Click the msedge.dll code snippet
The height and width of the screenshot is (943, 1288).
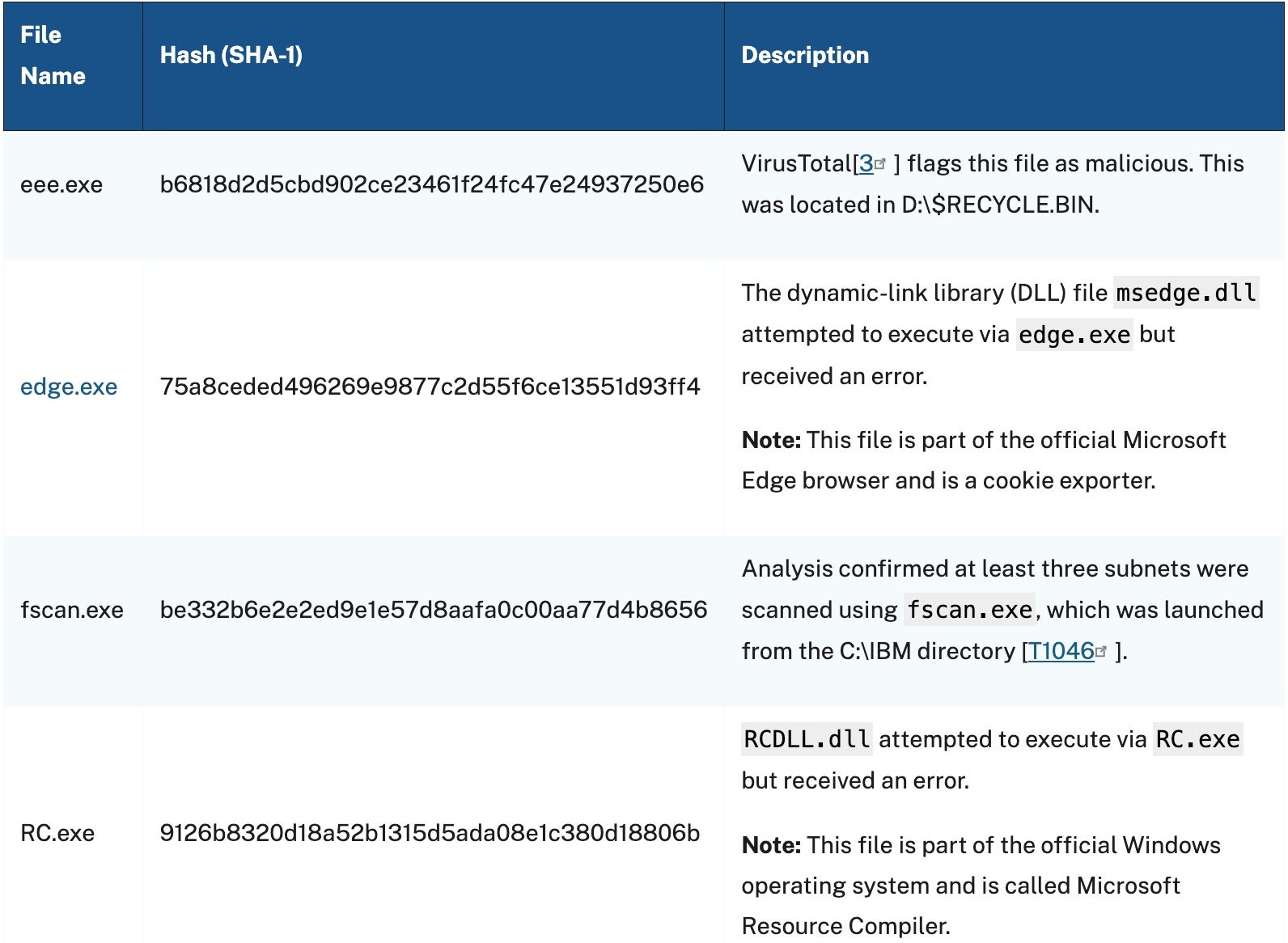[x=1185, y=293]
